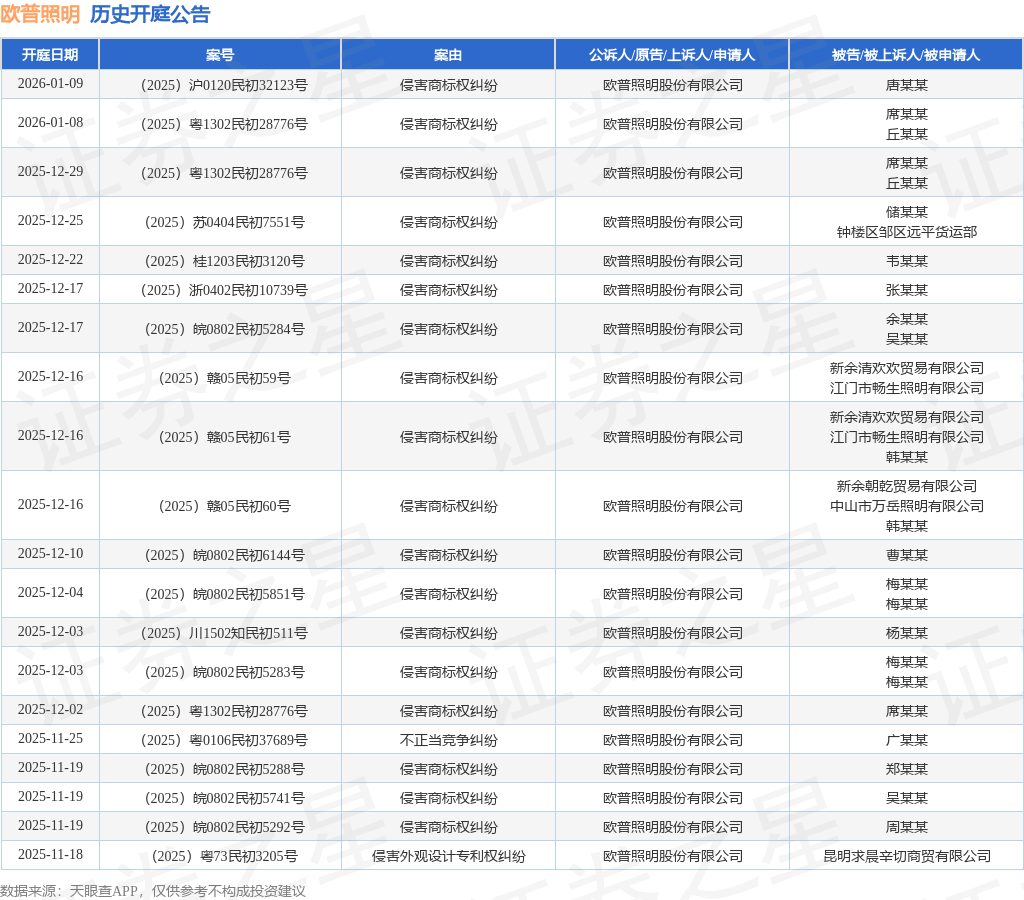
Task: Click the 历史开庭公告 heading
Action: tap(150, 14)
